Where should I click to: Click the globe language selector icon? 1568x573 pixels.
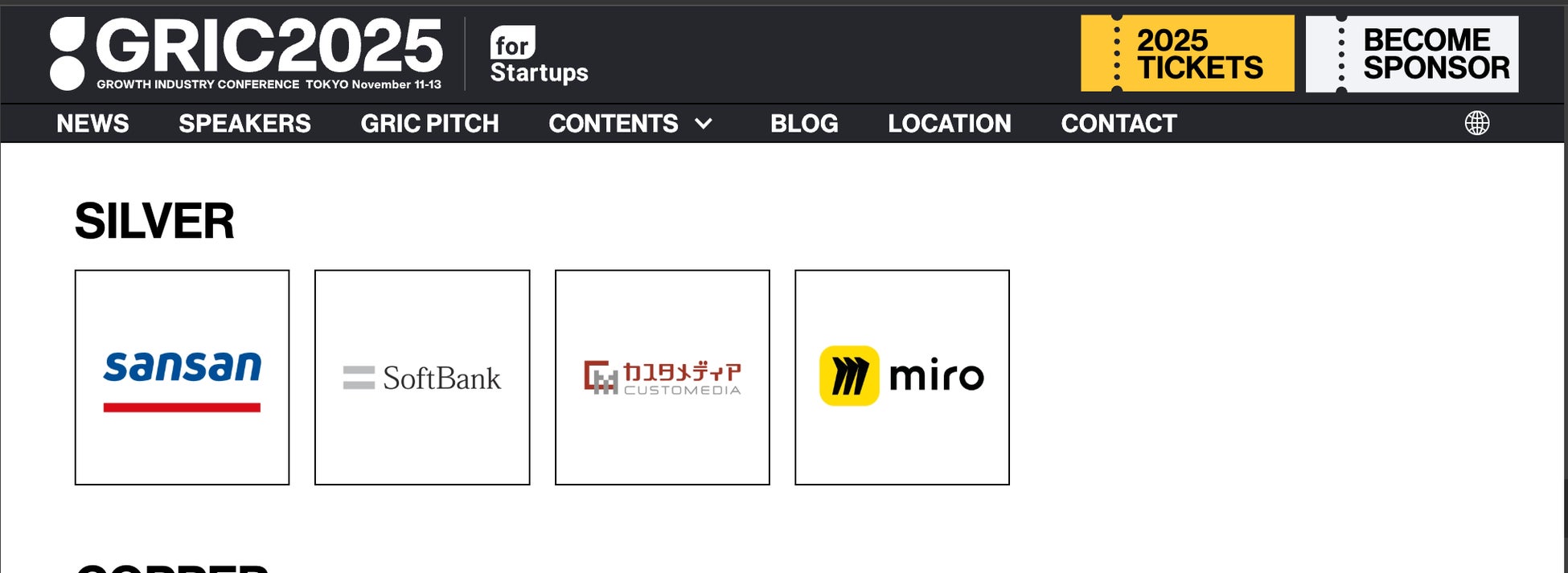tap(1476, 123)
